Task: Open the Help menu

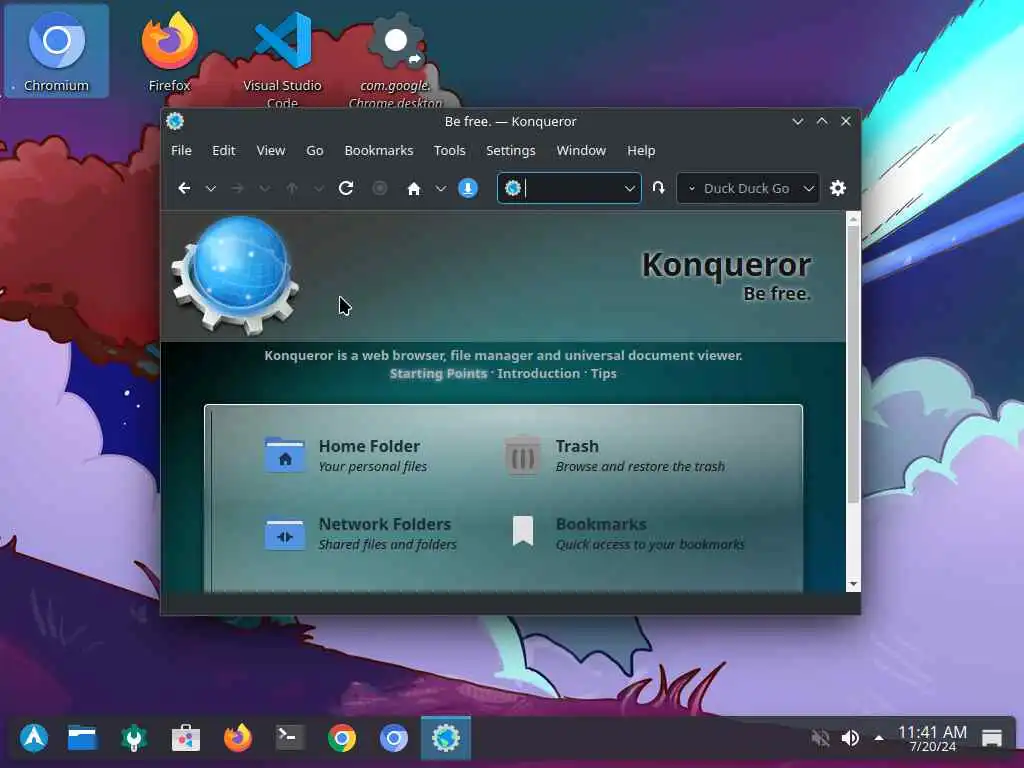Action: tap(641, 151)
